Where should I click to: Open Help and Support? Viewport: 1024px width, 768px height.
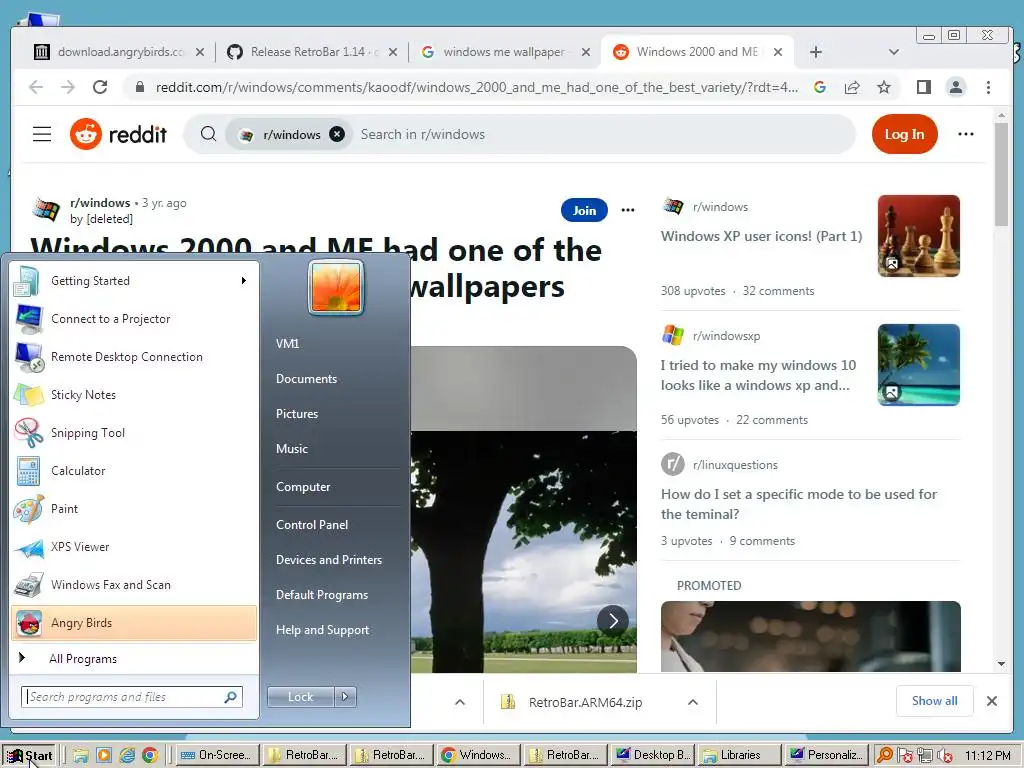pyautogui.click(x=323, y=630)
